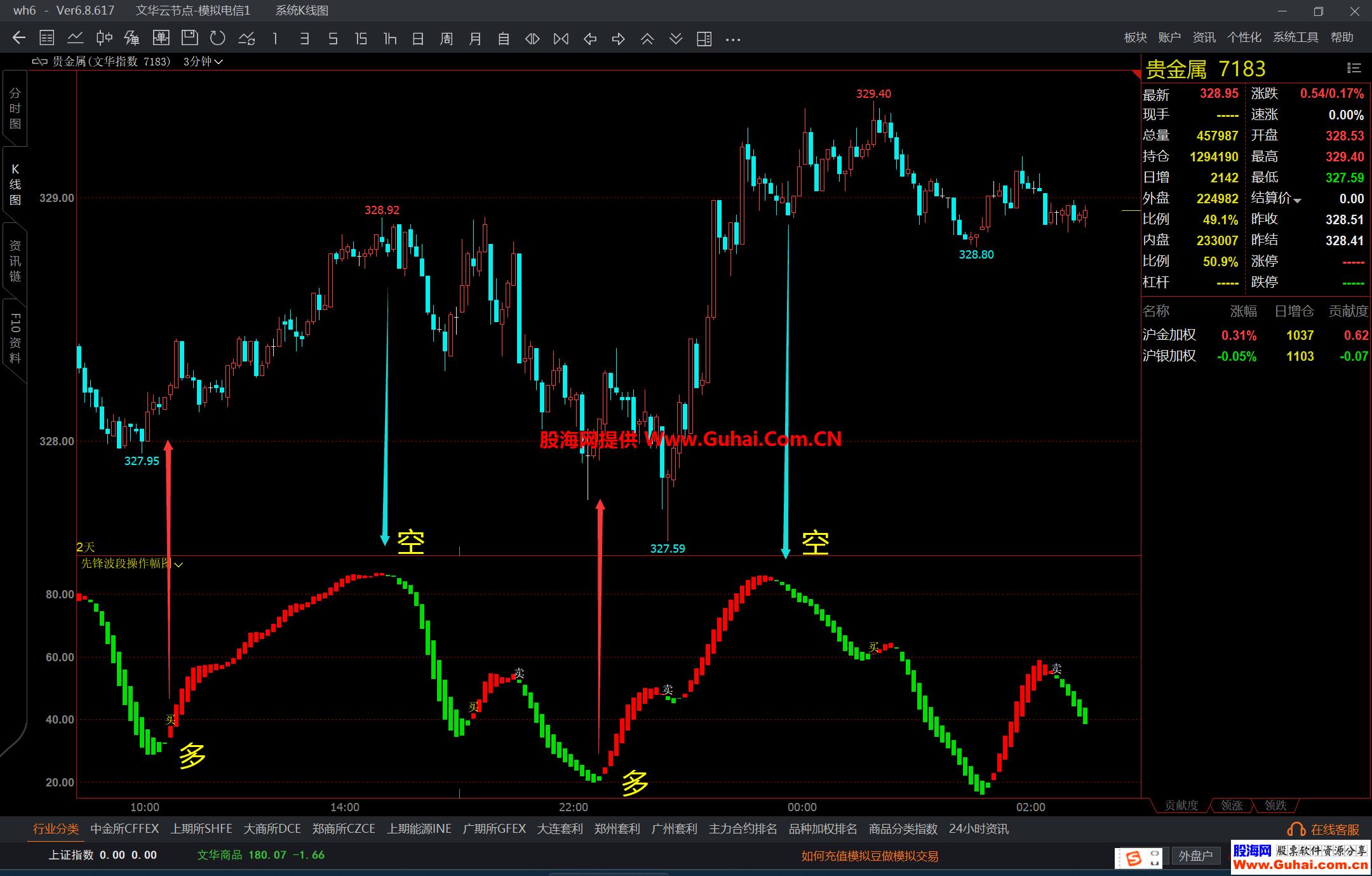This screenshot has width=1372, height=876.
Task: Click the double-chevron up icon
Action: [647, 39]
